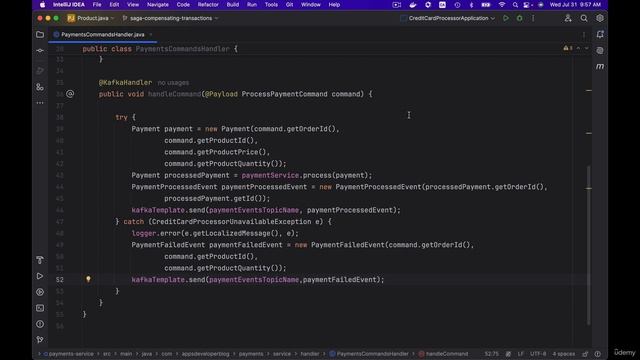Open the LF line separator selector

click(x=521, y=354)
